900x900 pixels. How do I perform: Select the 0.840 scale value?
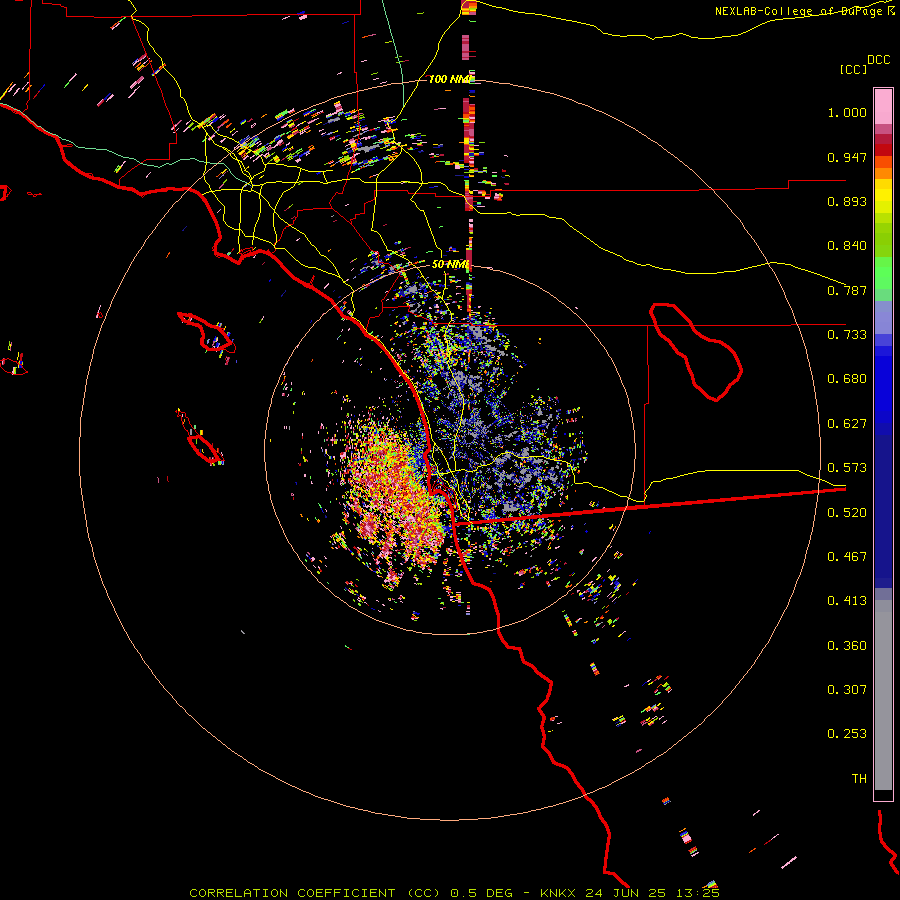tap(847, 246)
